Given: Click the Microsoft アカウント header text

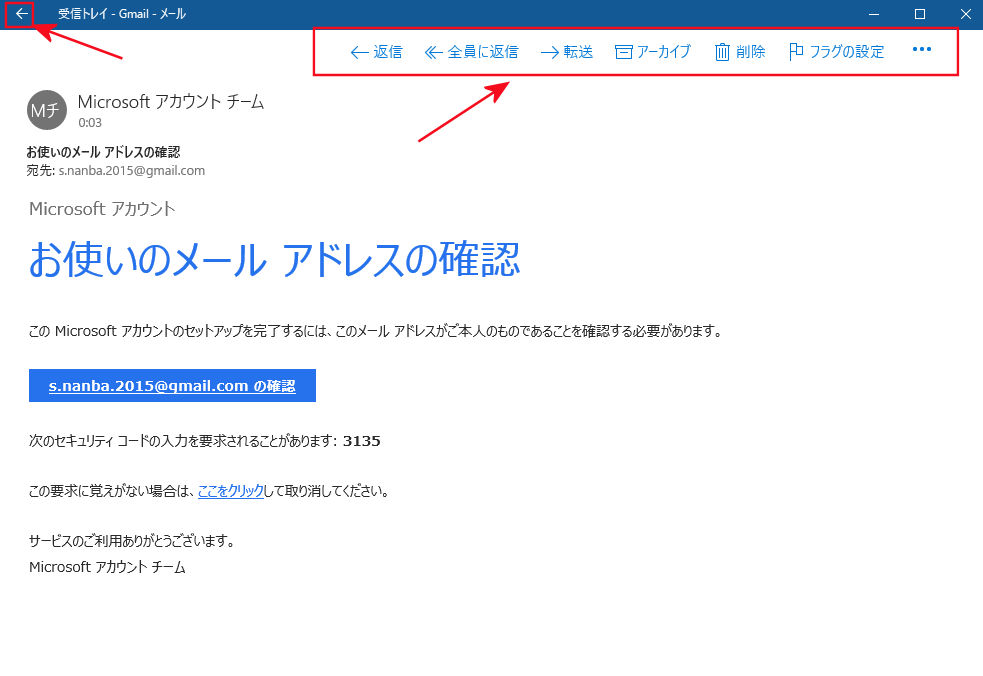Looking at the screenshot, I should 102,209.
